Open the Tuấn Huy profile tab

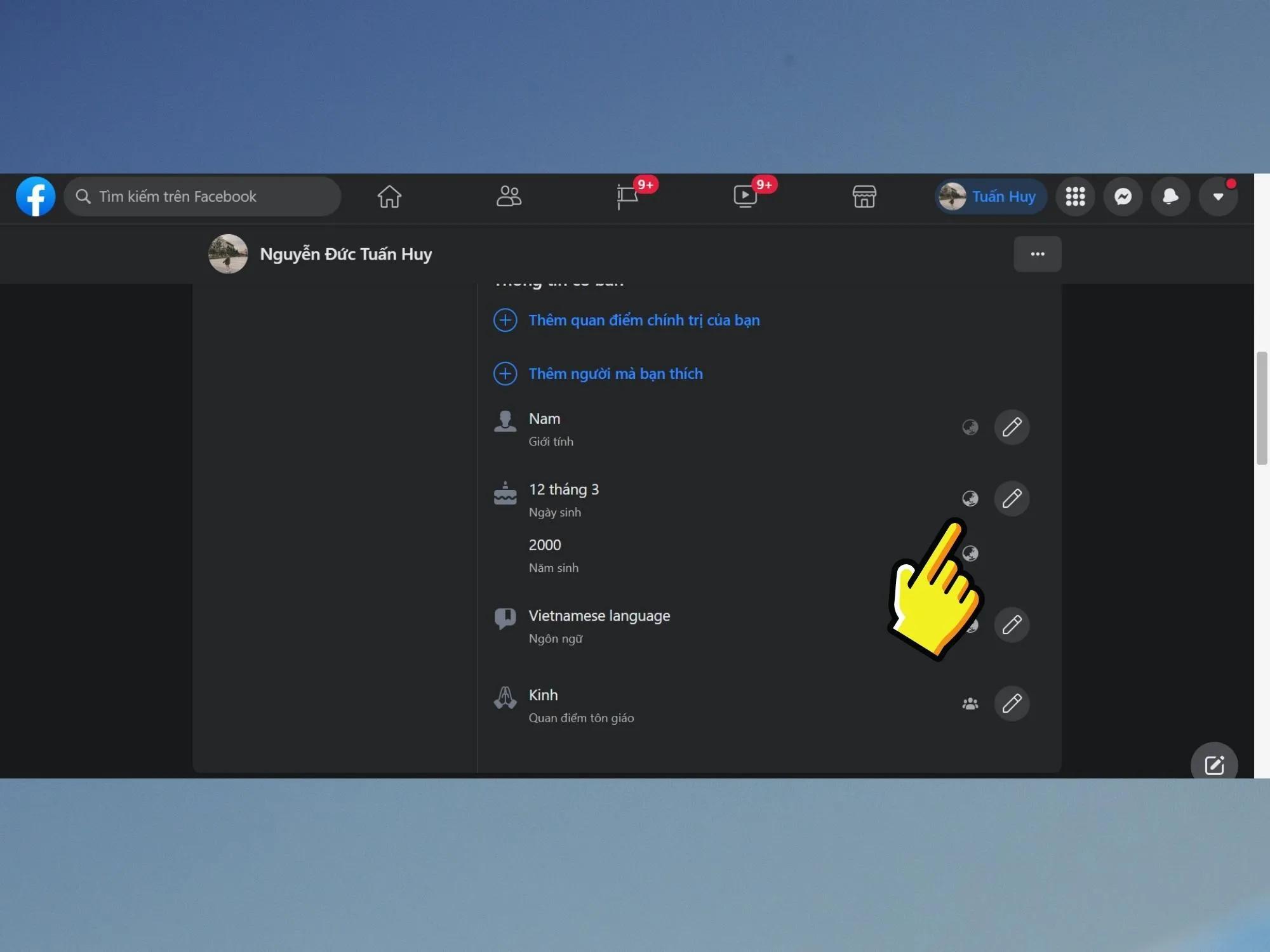tap(989, 196)
